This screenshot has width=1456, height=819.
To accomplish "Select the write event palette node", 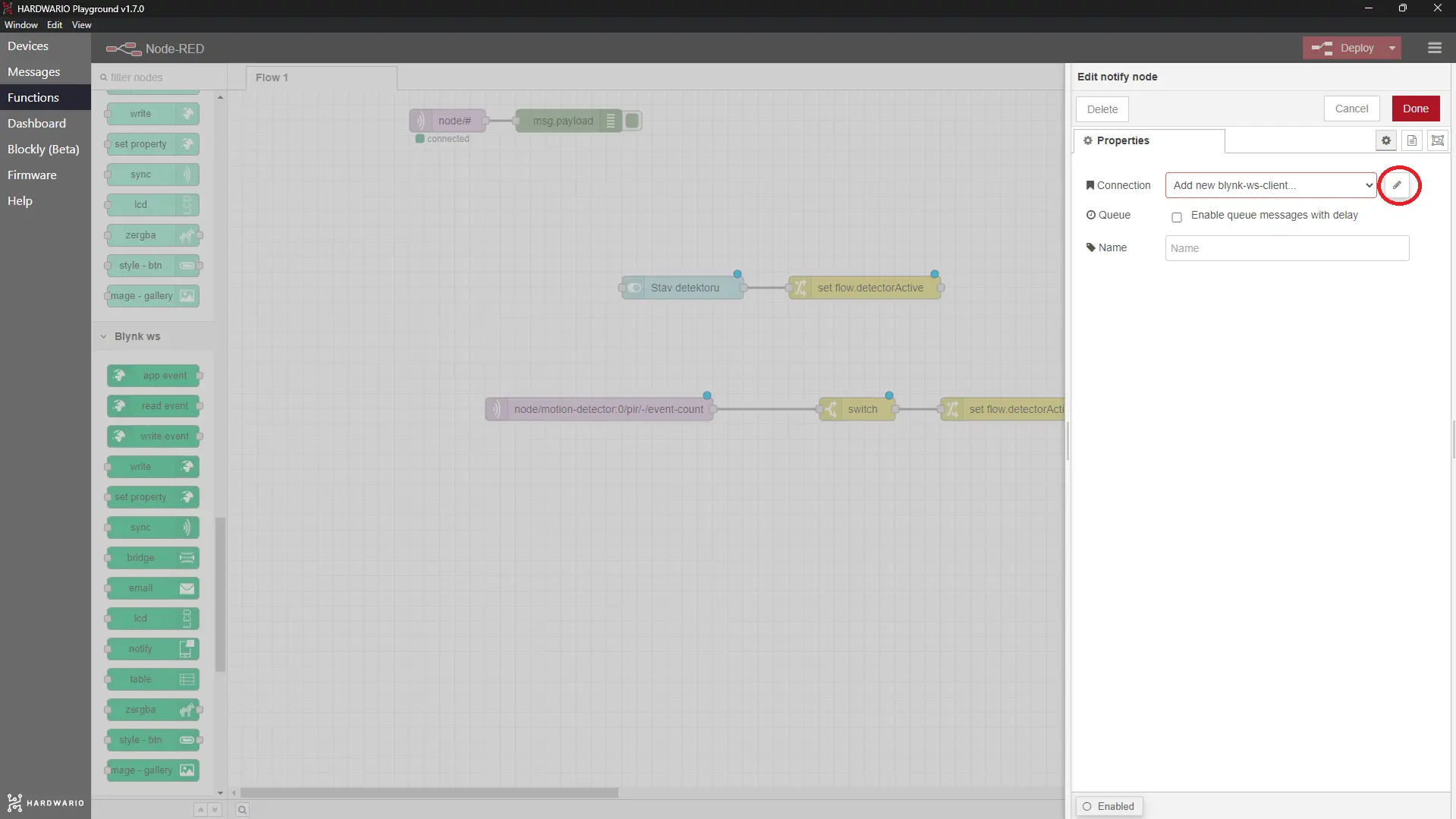I will point(153,436).
